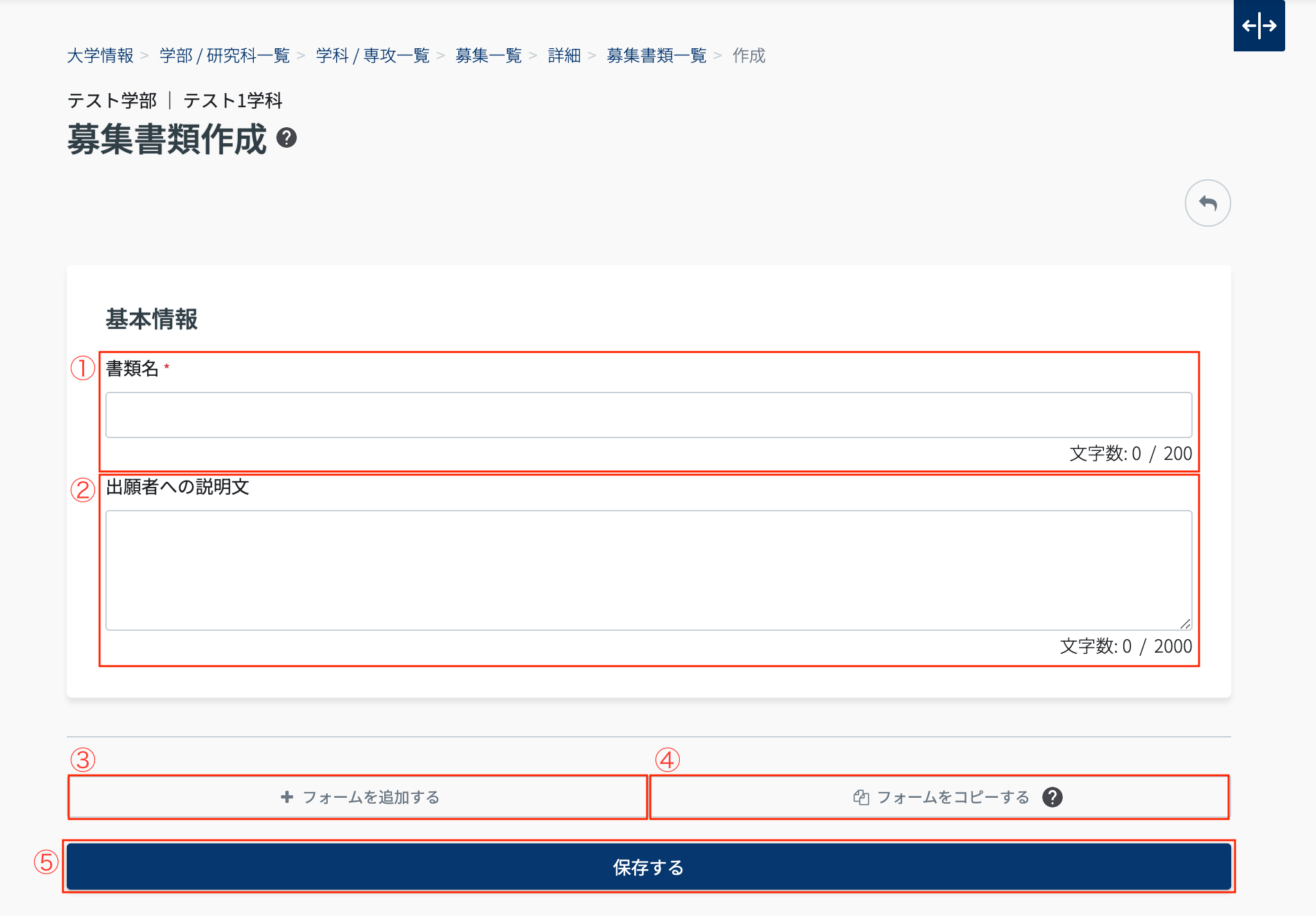This screenshot has height=916, width=1316.
Task: Click the 詳細 breadcrumb link
Action: (564, 56)
